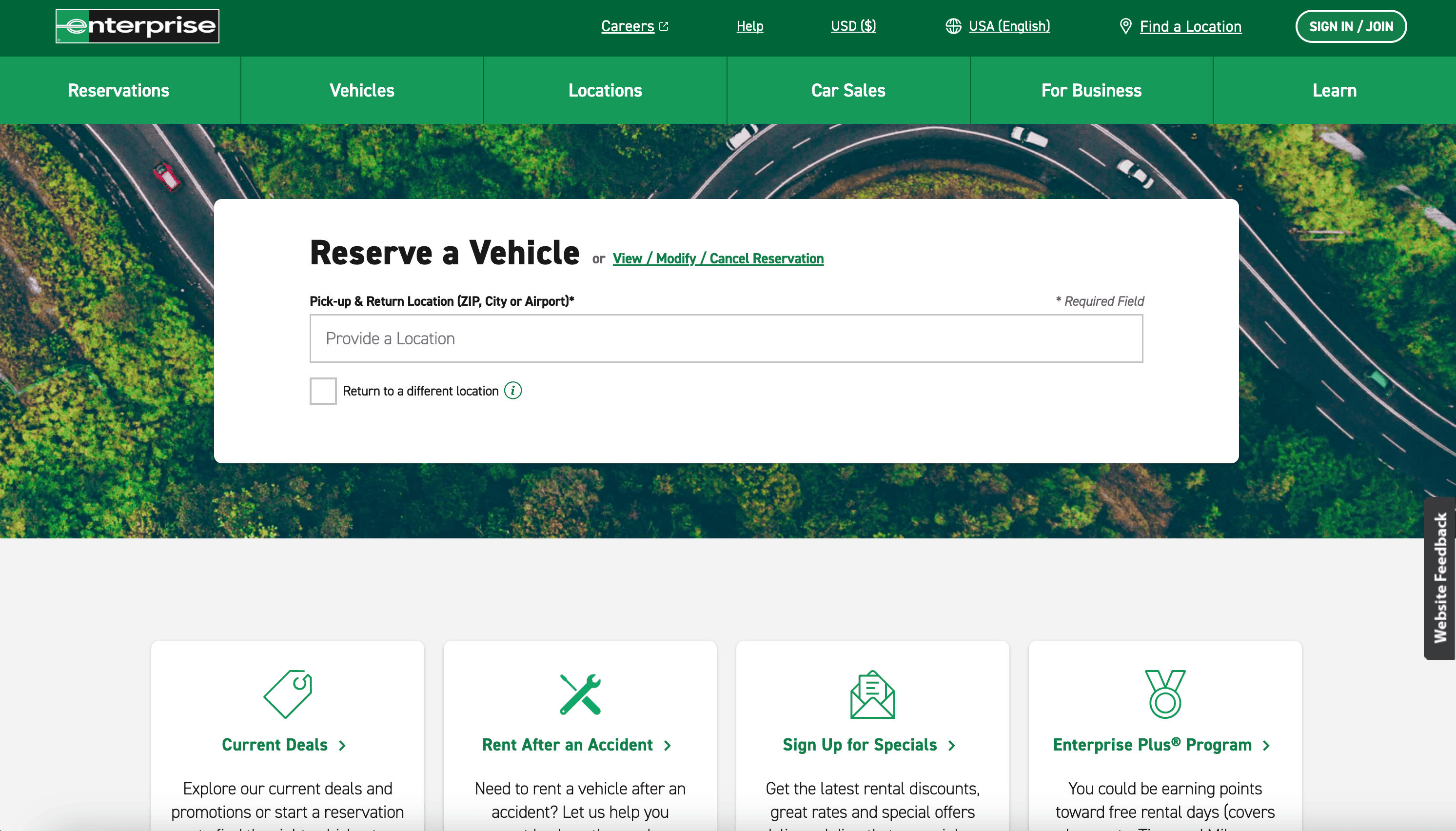Image resolution: width=1456 pixels, height=831 pixels.
Task: Click the Enterprise logo
Action: [x=137, y=26]
